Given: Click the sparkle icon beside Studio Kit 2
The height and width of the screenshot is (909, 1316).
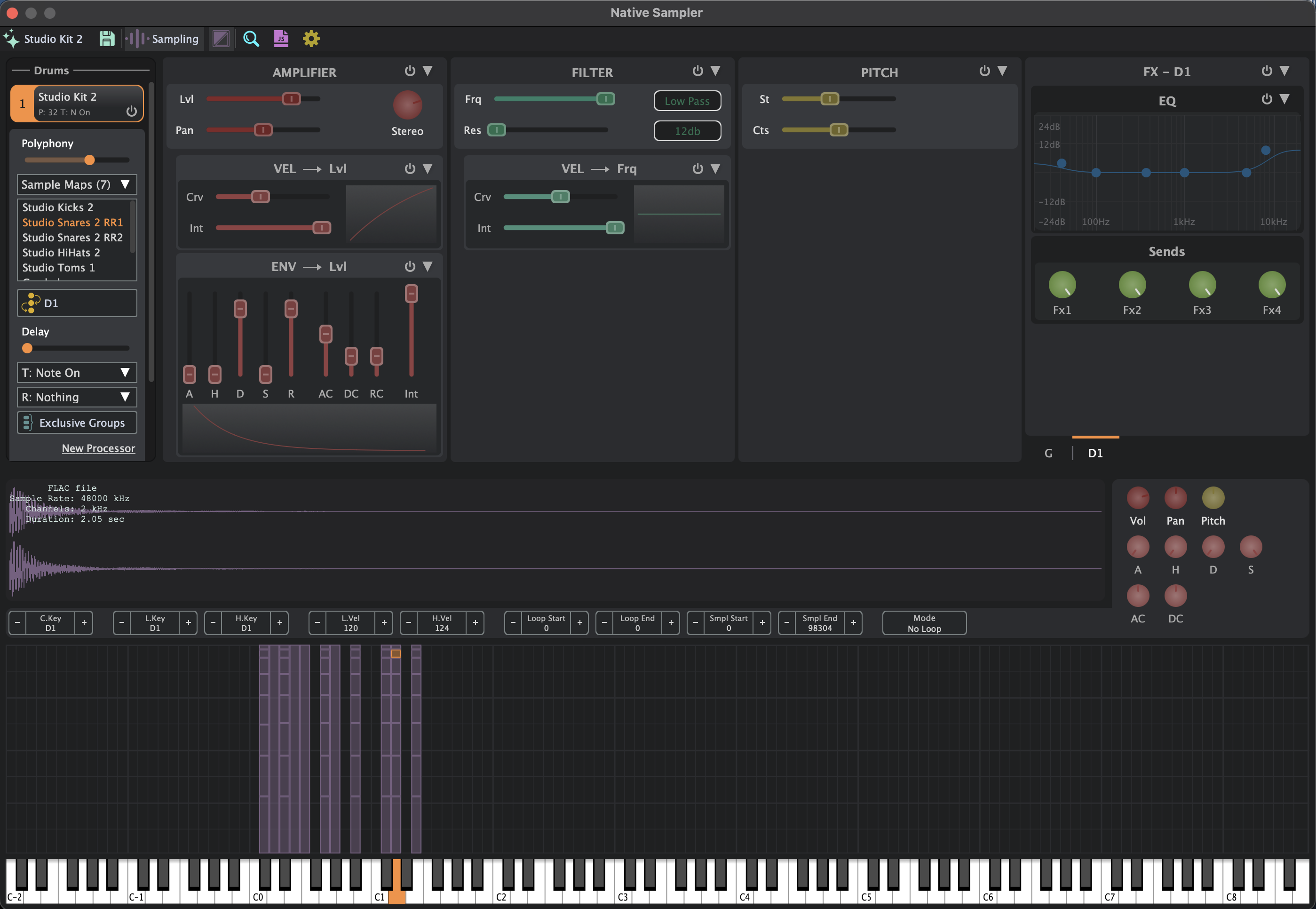Looking at the screenshot, I should click(x=11, y=39).
